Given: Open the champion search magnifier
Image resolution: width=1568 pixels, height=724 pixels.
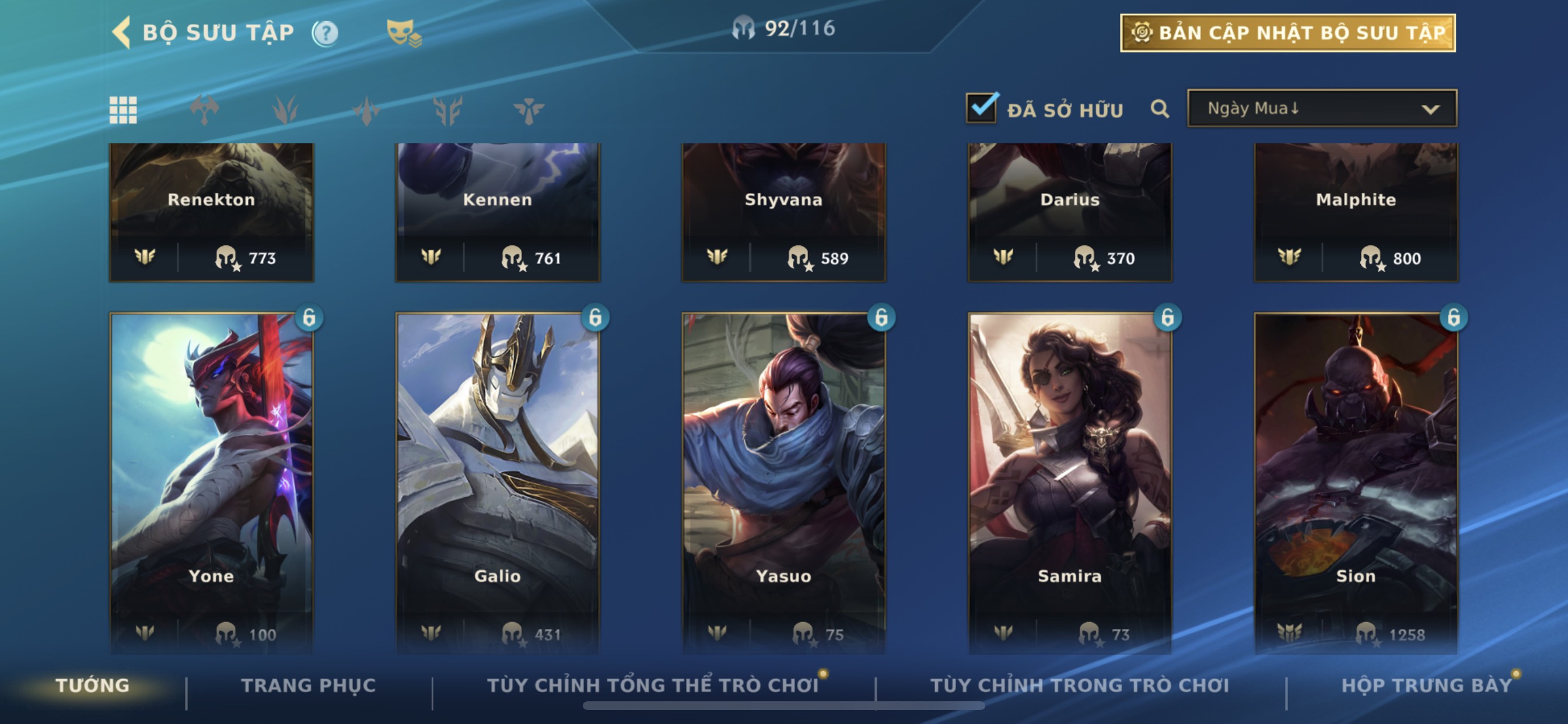Looking at the screenshot, I should tap(1160, 109).
